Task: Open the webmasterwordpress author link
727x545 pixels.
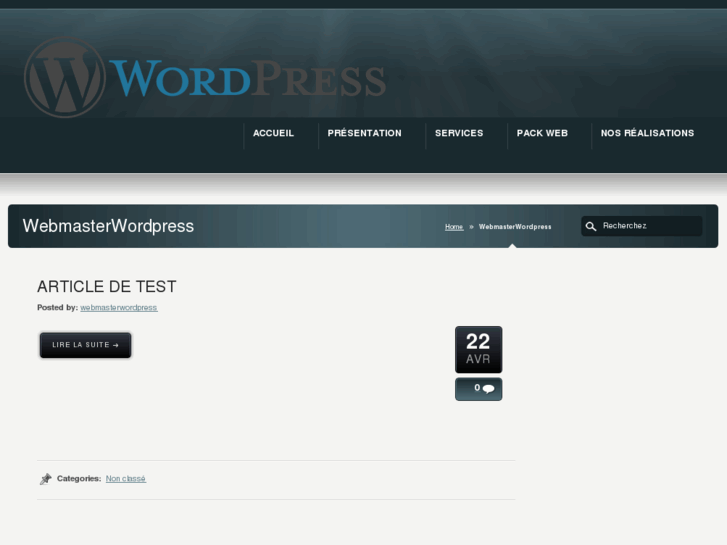Action: 119,308
